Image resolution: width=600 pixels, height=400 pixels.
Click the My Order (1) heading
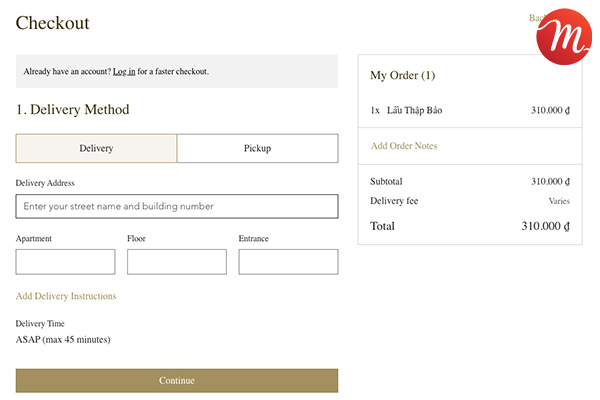click(402, 75)
